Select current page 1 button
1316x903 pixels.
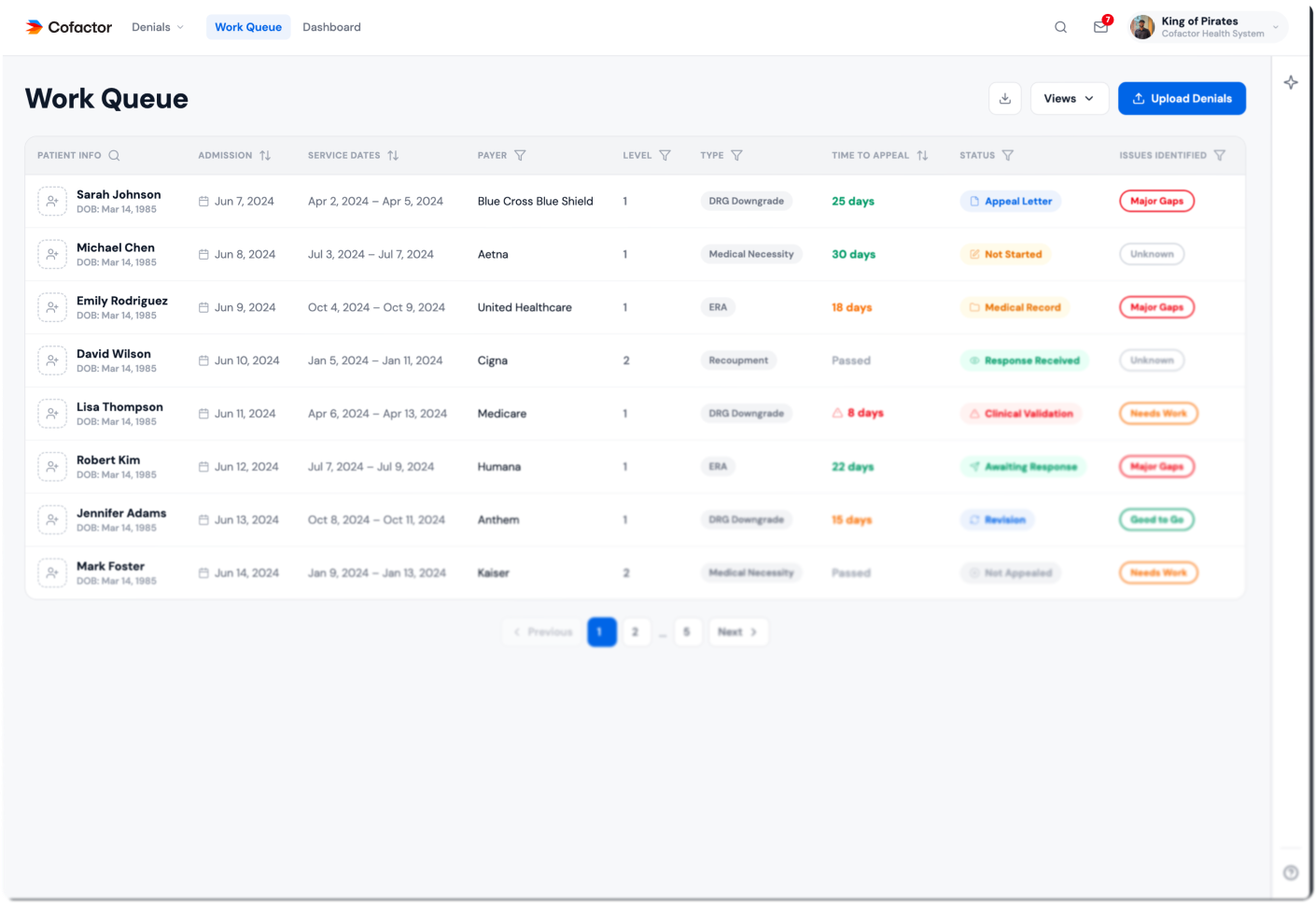pyautogui.click(x=602, y=632)
